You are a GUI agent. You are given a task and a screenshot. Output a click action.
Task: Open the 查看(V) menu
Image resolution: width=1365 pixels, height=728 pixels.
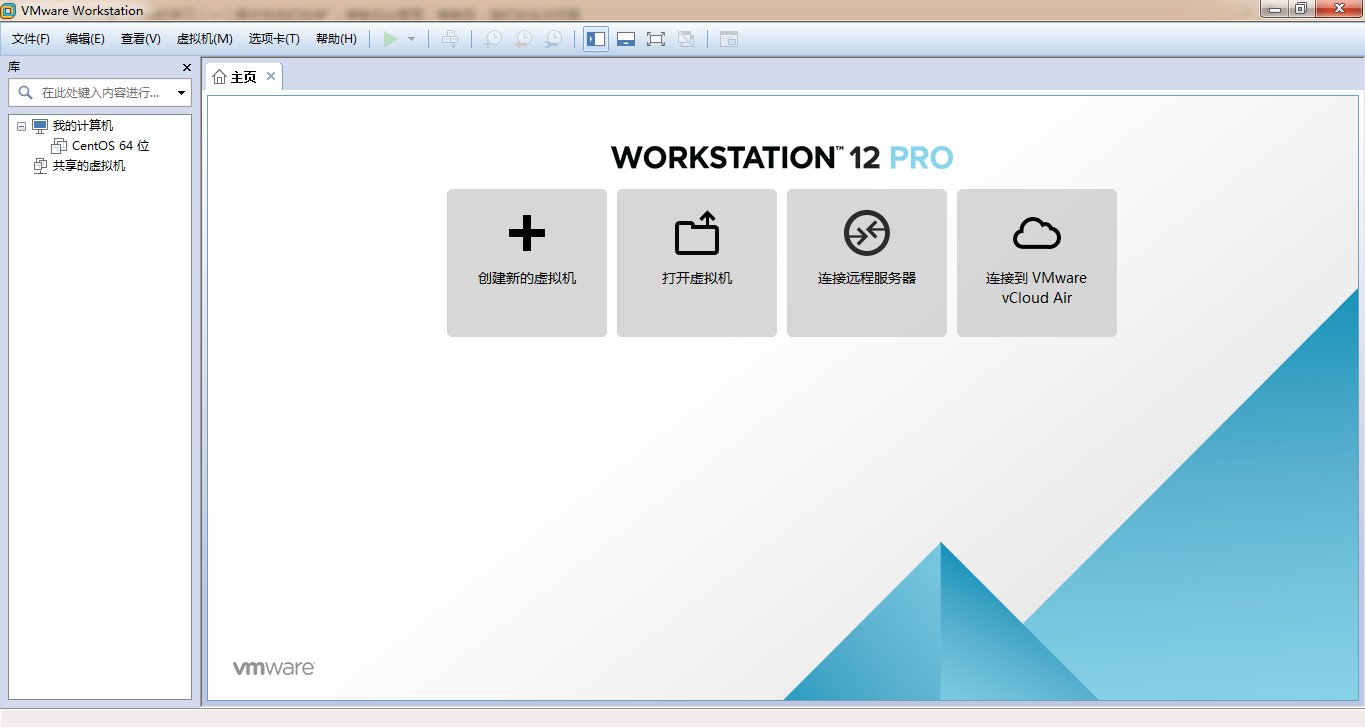coord(141,39)
